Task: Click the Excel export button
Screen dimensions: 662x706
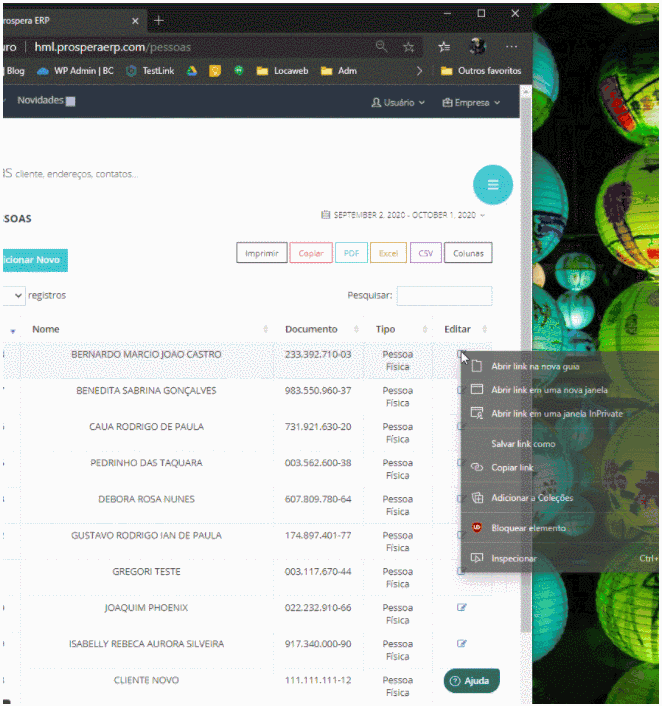Action: (x=387, y=253)
